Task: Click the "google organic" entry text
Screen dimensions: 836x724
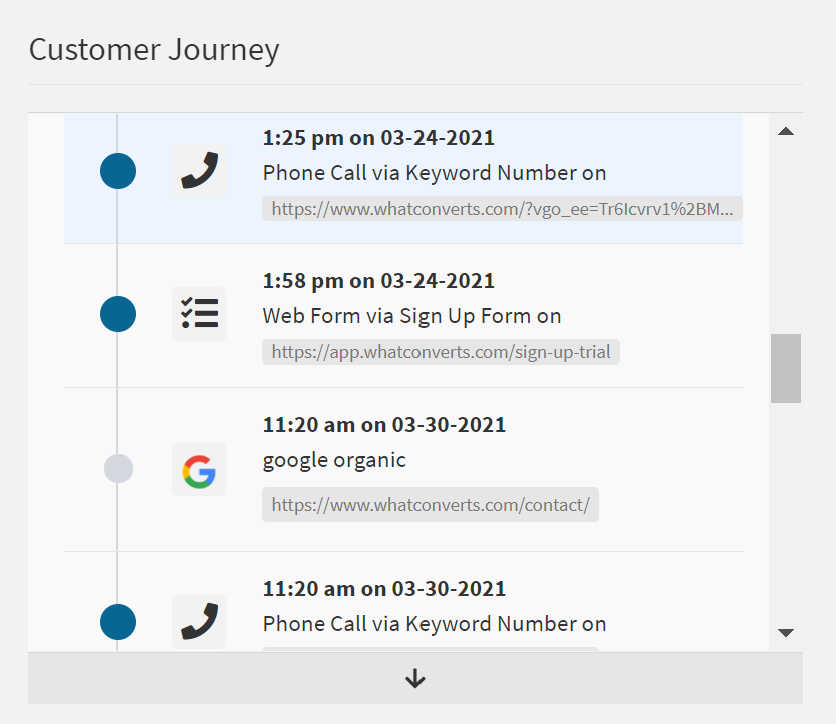Action: 334,460
